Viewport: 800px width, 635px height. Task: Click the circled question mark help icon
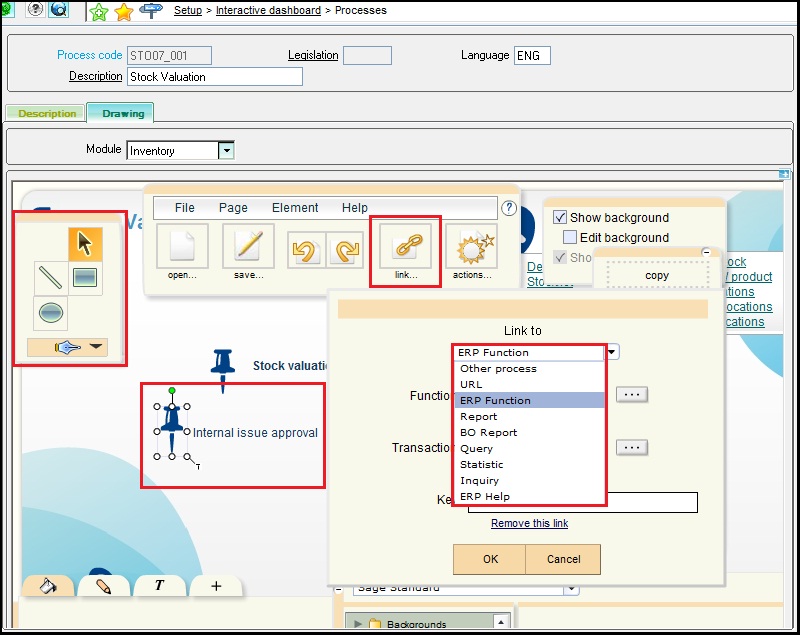pos(509,208)
